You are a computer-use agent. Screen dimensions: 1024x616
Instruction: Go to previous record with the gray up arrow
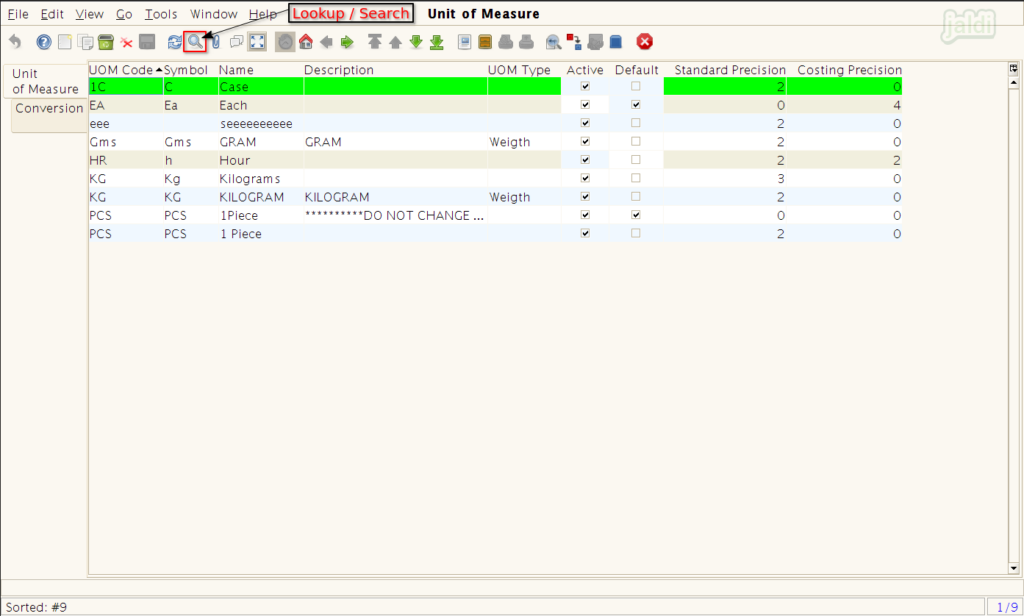pyautogui.click(x=395, y=42)
